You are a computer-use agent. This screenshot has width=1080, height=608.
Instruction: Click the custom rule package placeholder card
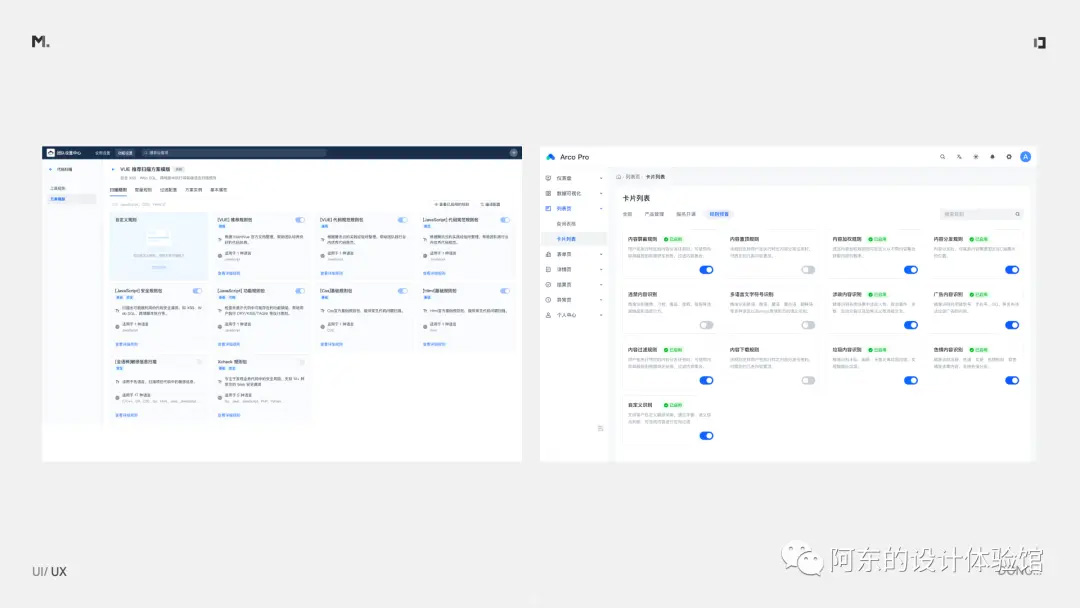click(x=159, y=247)
